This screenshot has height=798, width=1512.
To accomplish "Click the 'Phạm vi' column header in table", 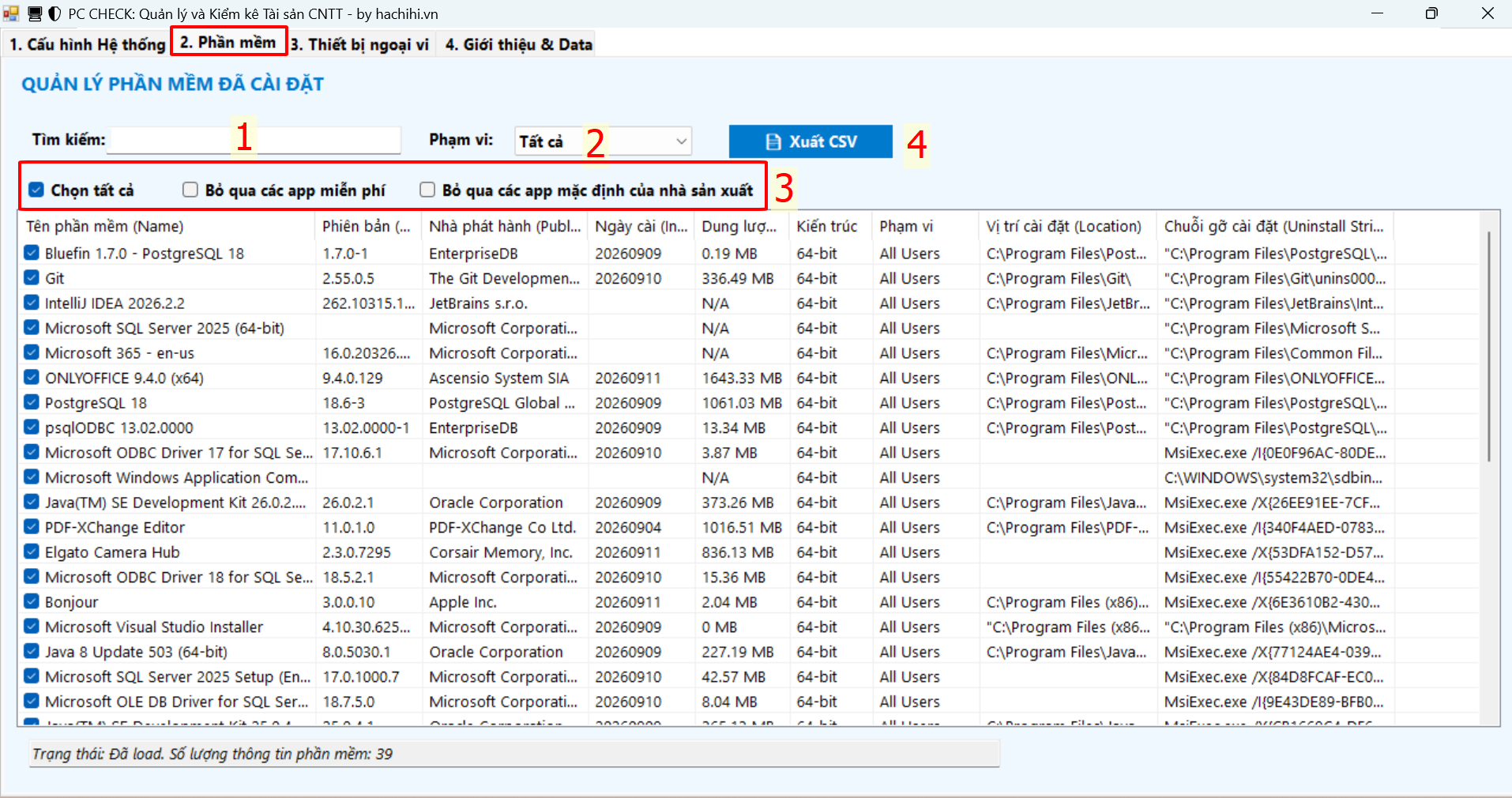I will pyautogui.click(x=925, y=227).
